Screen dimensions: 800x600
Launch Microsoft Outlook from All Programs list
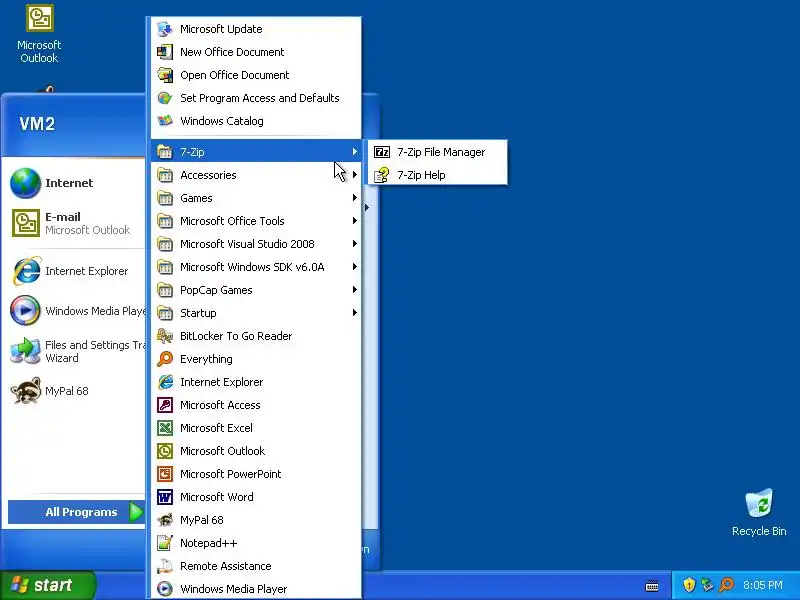tap(256, 451)
